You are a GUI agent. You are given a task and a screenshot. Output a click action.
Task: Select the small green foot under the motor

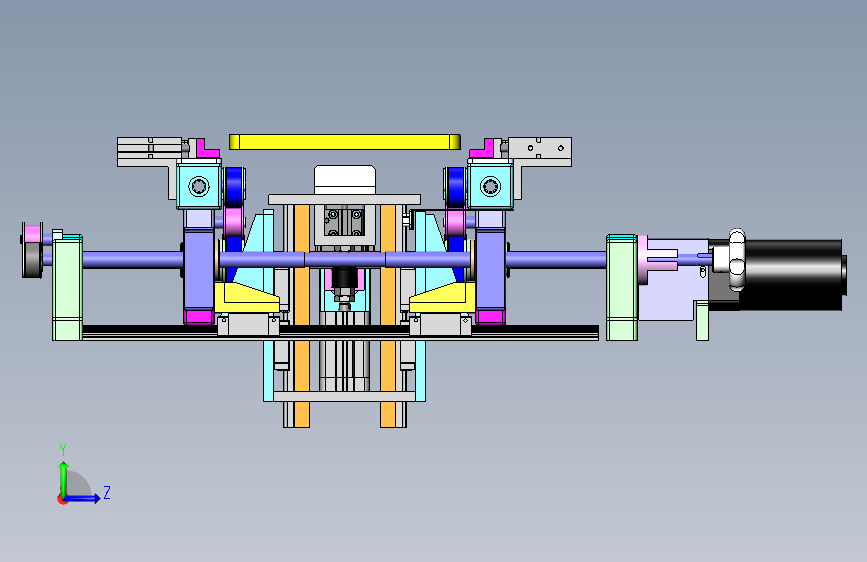pyautogui.click(x=702, y=321)
